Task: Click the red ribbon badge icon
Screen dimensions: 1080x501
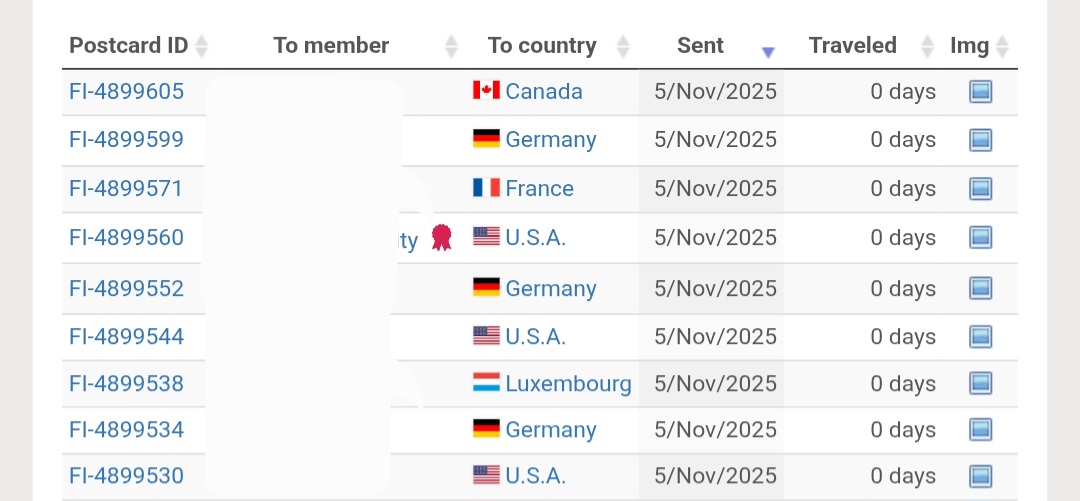Action: pos(441,237)
